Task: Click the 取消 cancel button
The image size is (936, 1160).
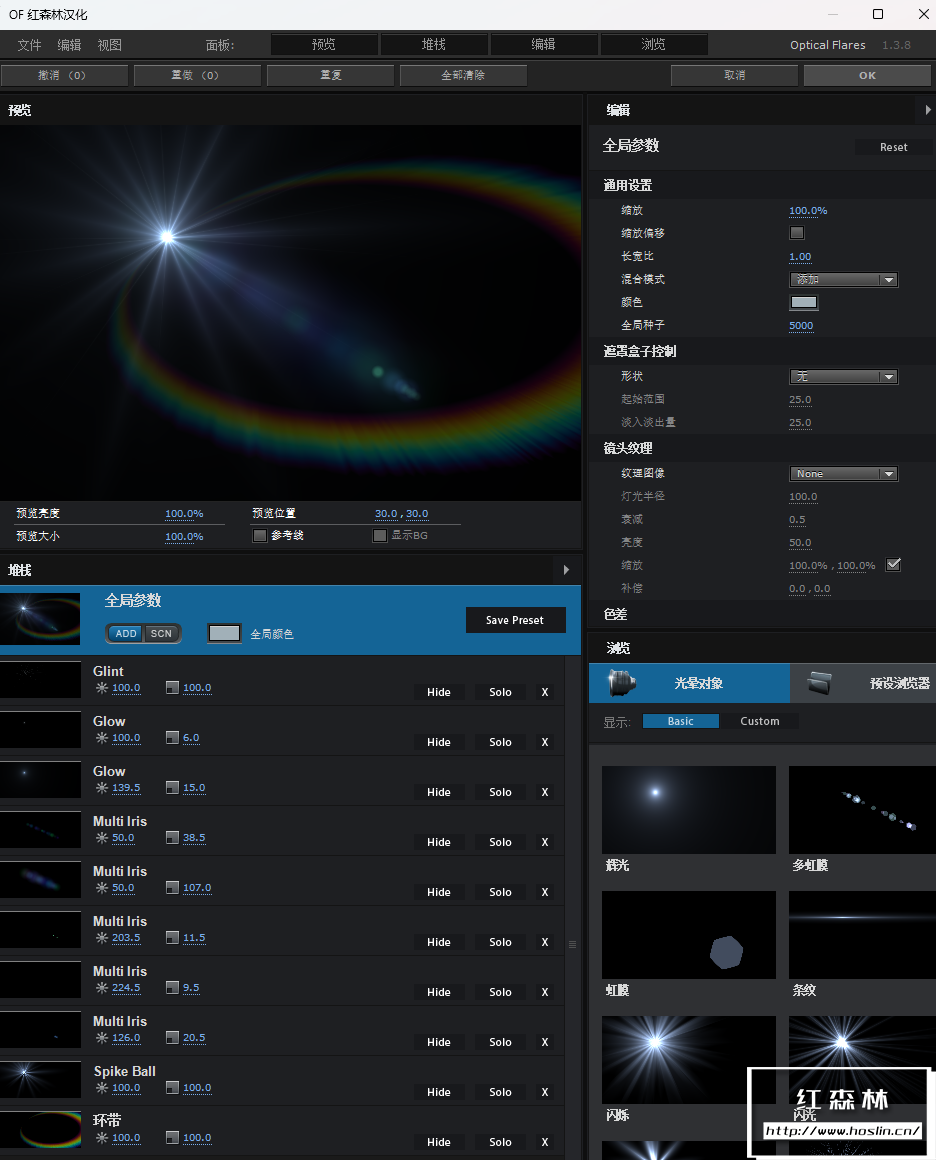Action: click(x=735, y=75)
